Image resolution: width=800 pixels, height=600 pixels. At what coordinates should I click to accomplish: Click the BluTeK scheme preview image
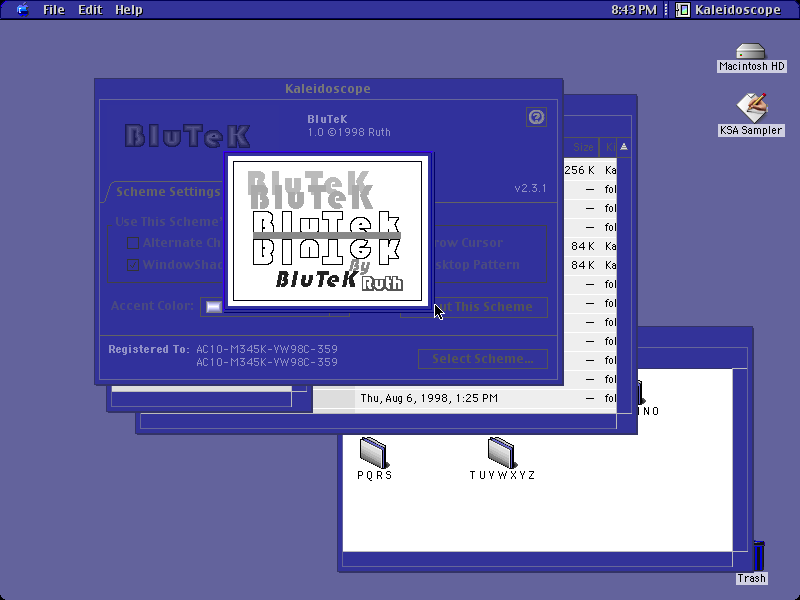click(x=328, y=231)
